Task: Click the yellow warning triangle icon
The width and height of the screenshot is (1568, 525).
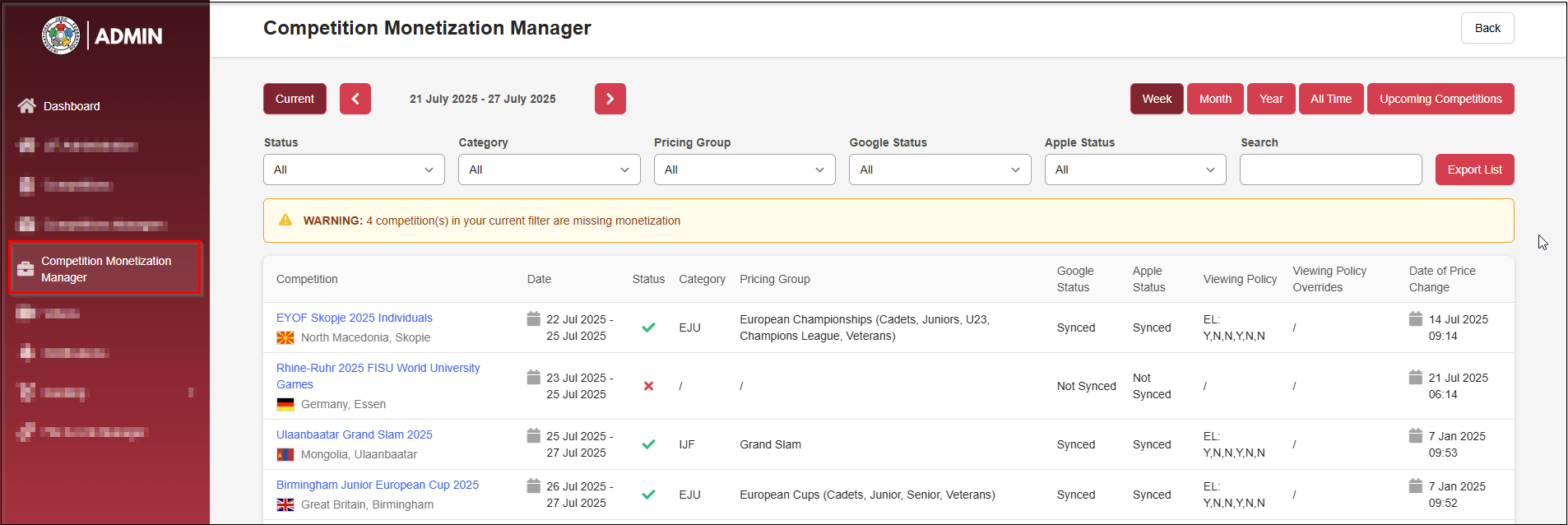Action: tap(285, 221)
